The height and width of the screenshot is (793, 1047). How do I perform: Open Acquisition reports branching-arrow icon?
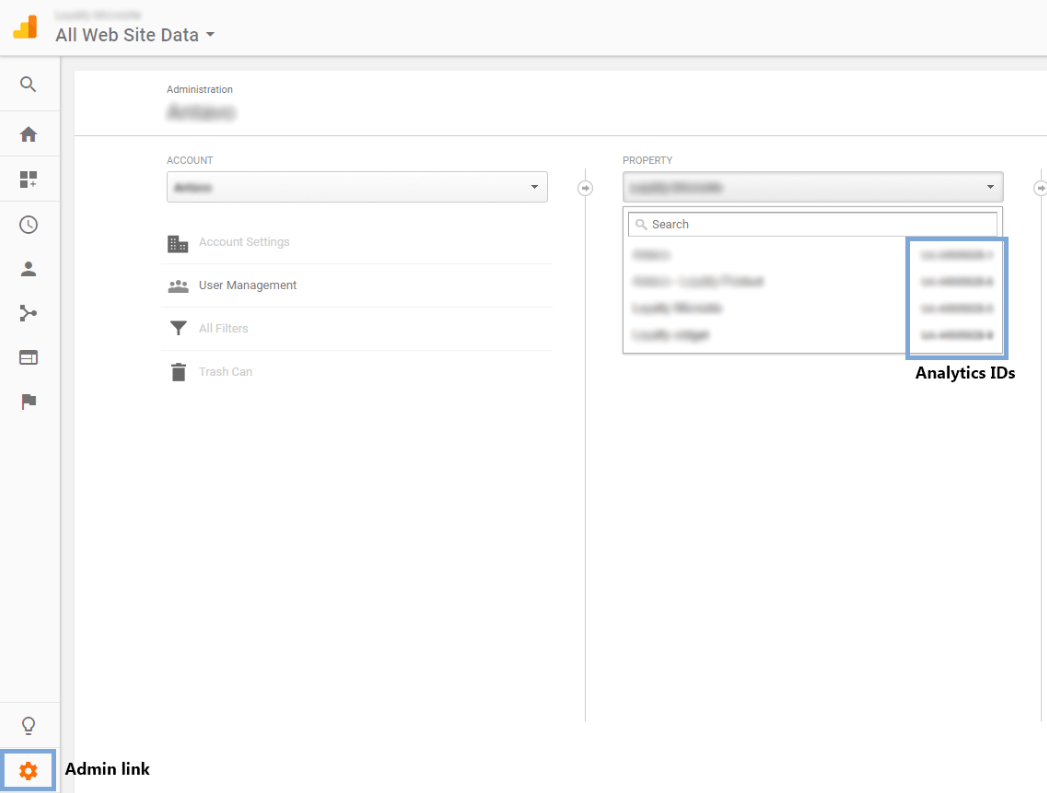(28, 313)
